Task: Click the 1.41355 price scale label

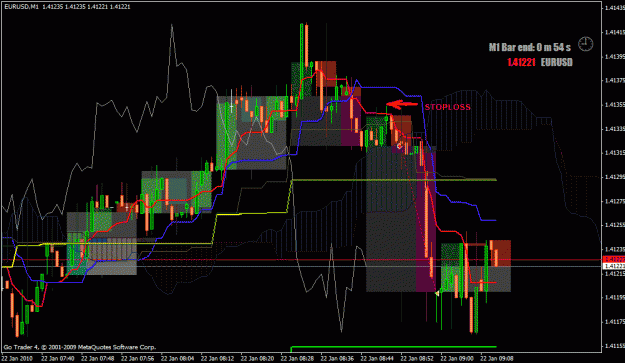Action: (615, 105)
